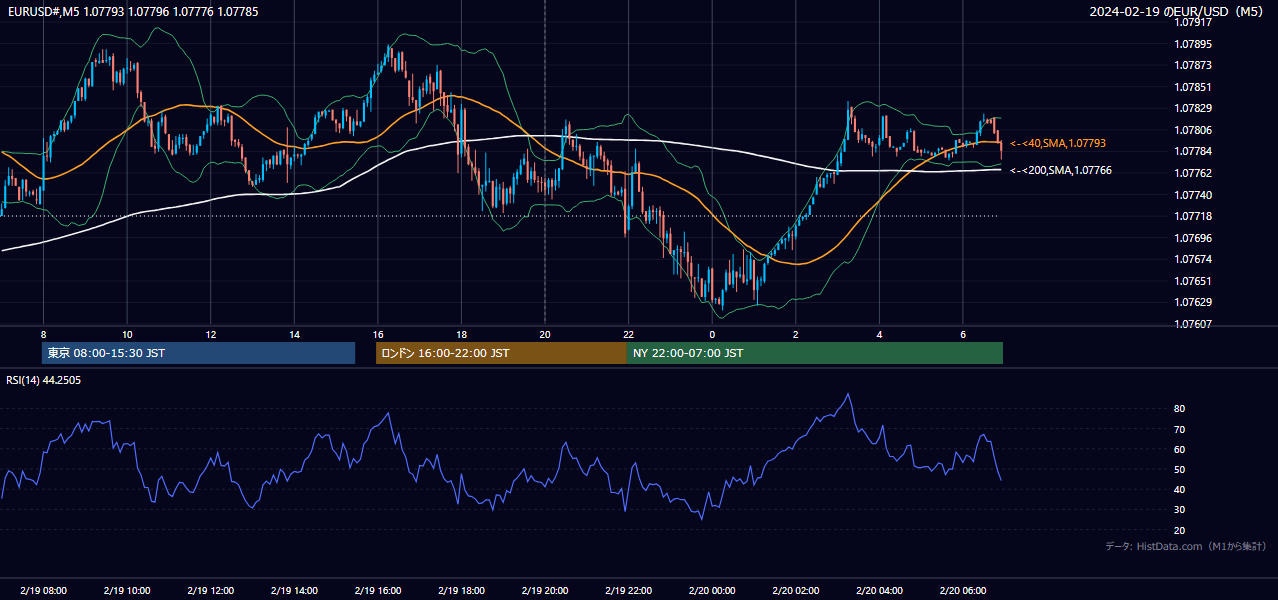The height and width of the screenshot is (600, 1278).
Task: Click price axis value 1.07651
Action: pos(1192,281)
